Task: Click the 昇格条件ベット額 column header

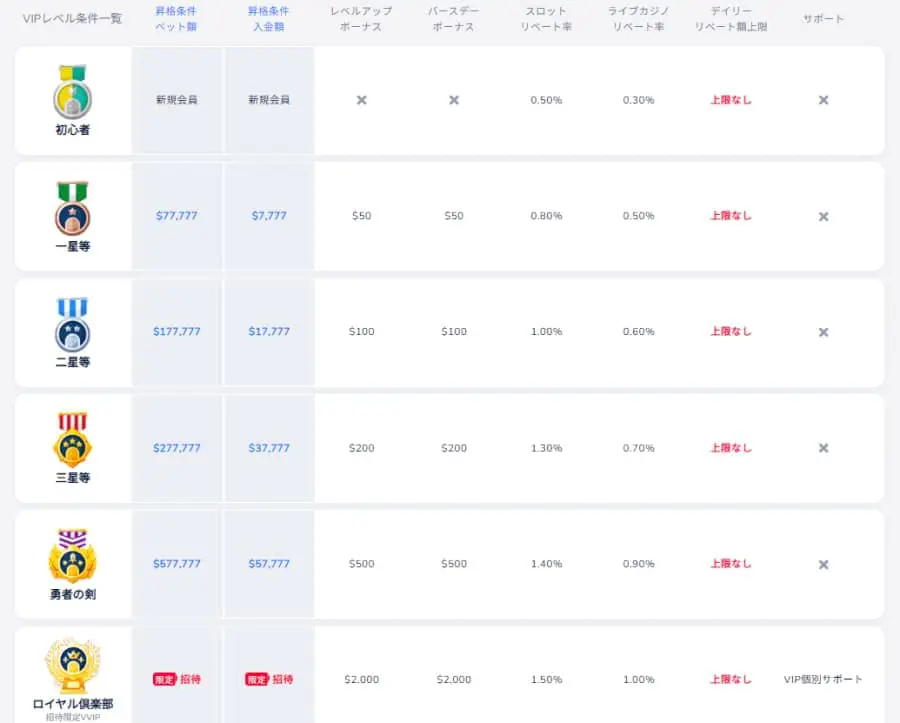Action: [x=176, y=18]
